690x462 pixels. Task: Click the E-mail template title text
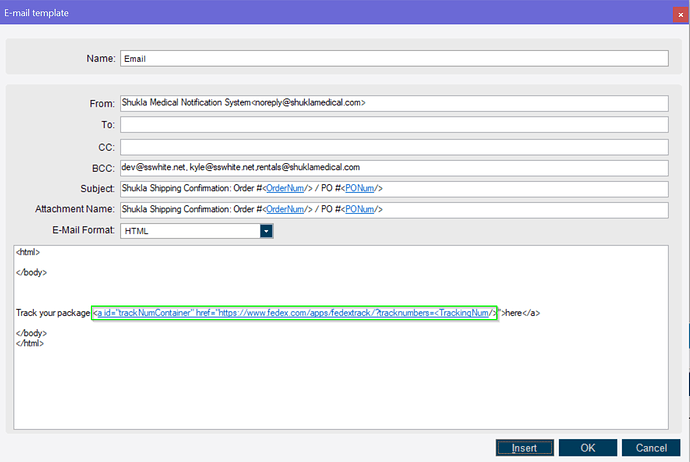(37, 13)
